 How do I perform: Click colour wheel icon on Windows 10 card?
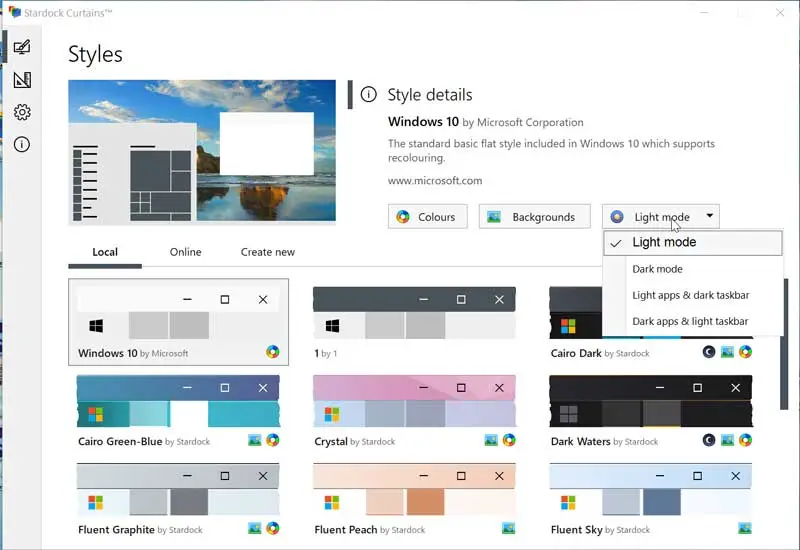pyautogui.click(x=272, y=352)
